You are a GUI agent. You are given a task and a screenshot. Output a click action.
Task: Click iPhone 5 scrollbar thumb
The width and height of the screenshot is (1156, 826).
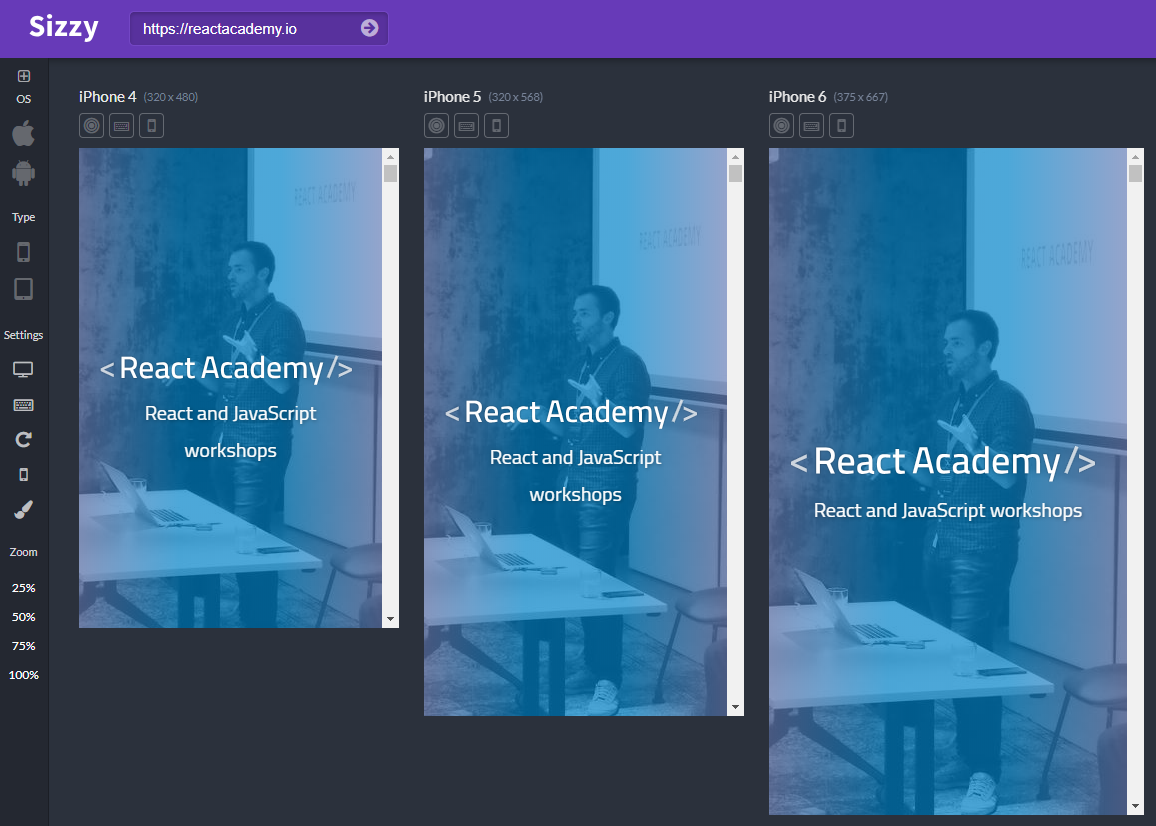pos(735,173)
